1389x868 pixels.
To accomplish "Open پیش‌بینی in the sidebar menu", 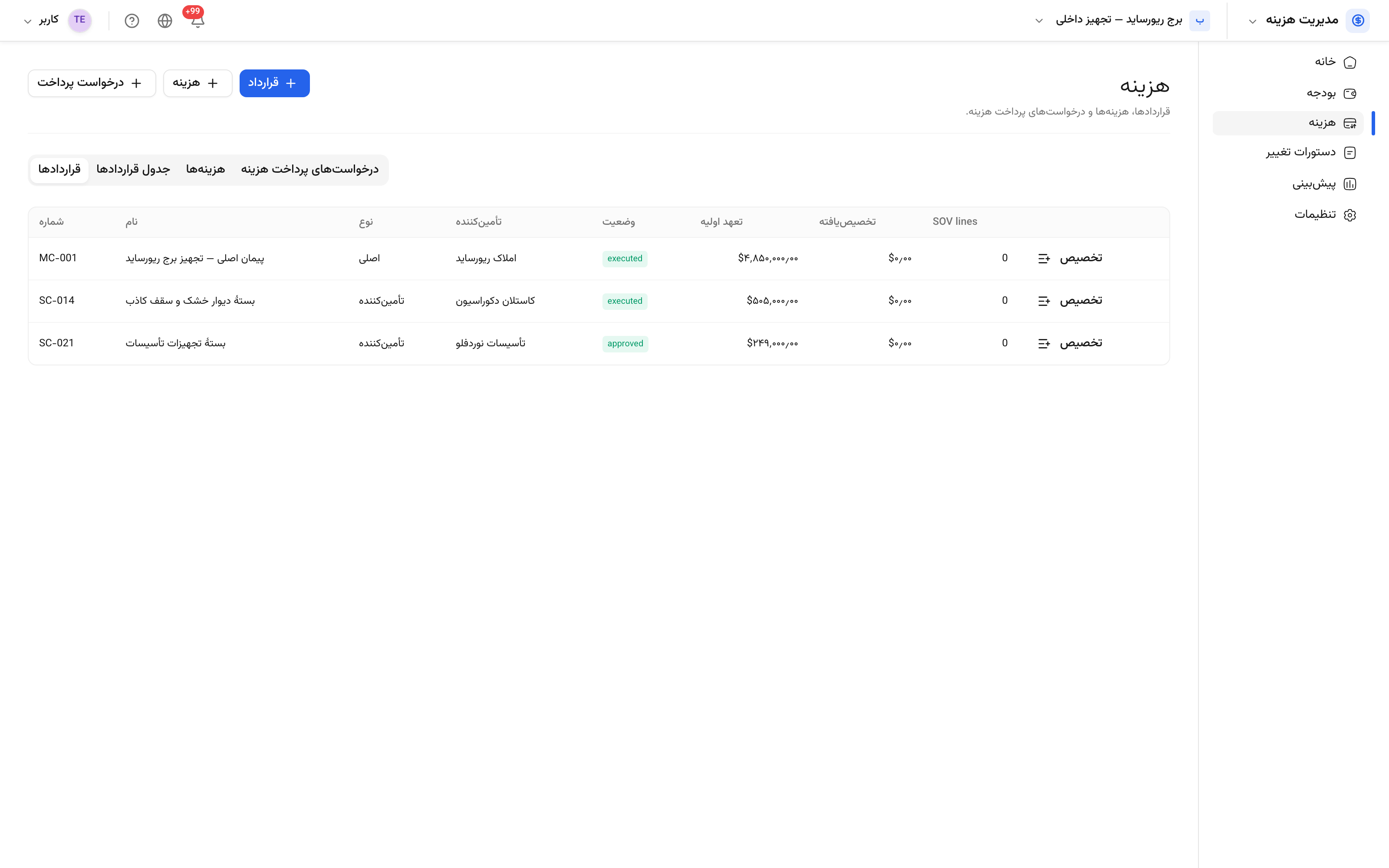I will point(1288,184).
